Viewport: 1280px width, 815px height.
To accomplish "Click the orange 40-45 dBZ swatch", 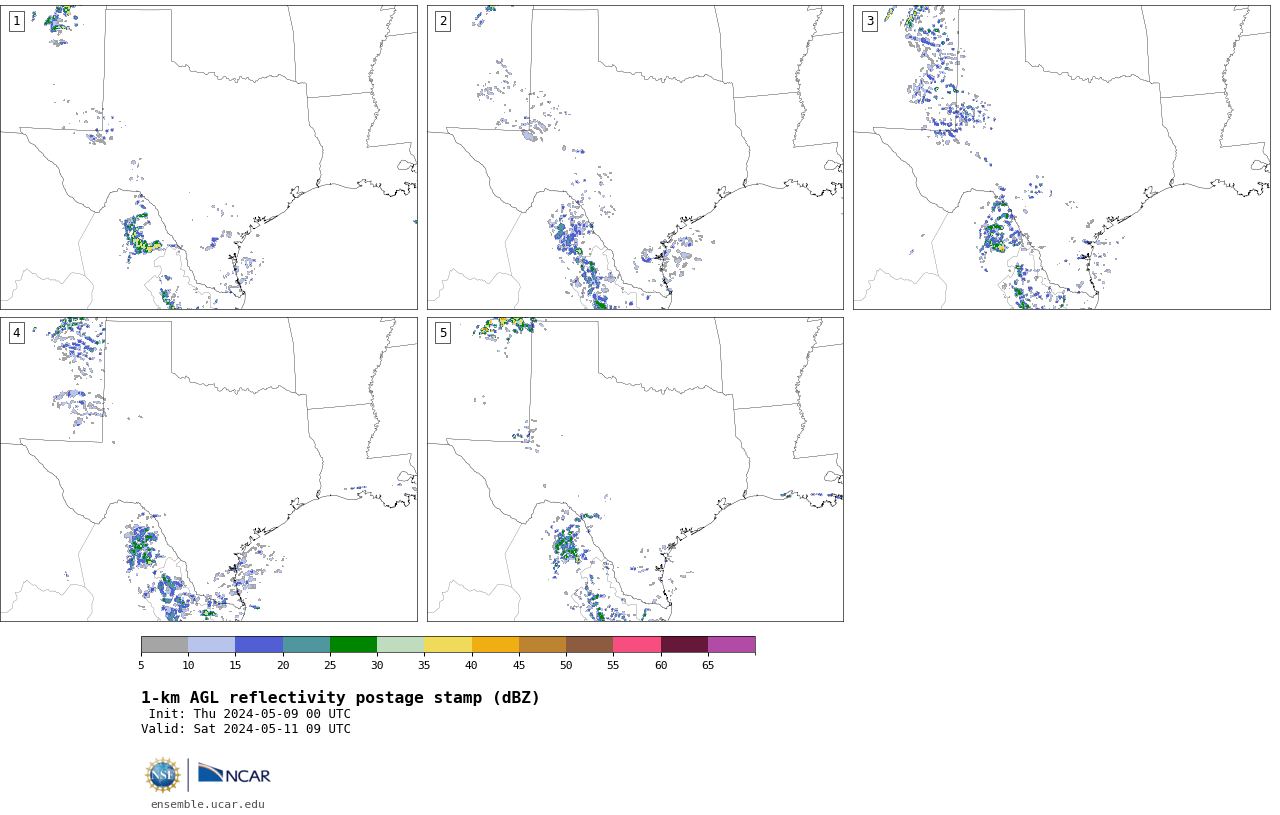I will click(495, 644).
